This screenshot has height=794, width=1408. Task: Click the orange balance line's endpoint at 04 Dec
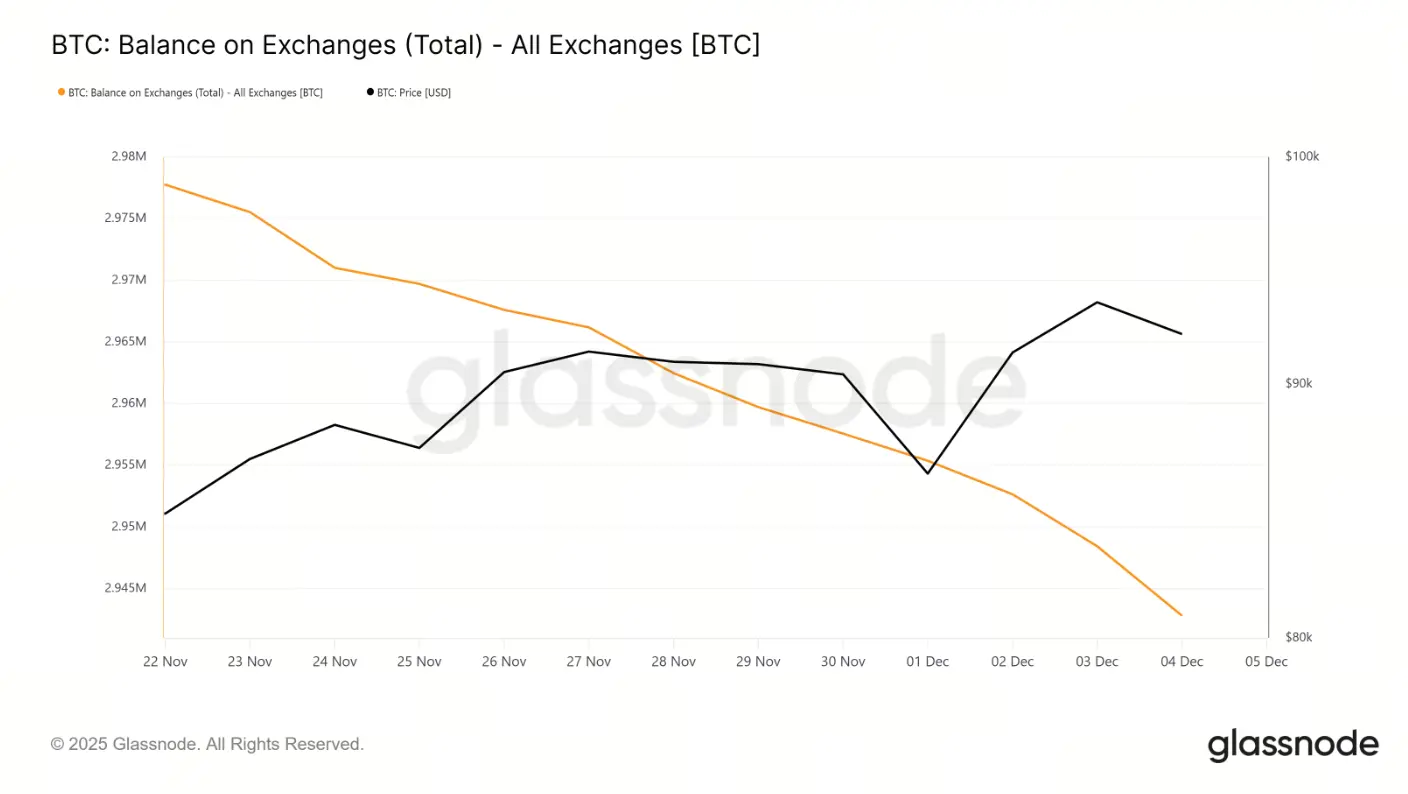[1181, 615]
